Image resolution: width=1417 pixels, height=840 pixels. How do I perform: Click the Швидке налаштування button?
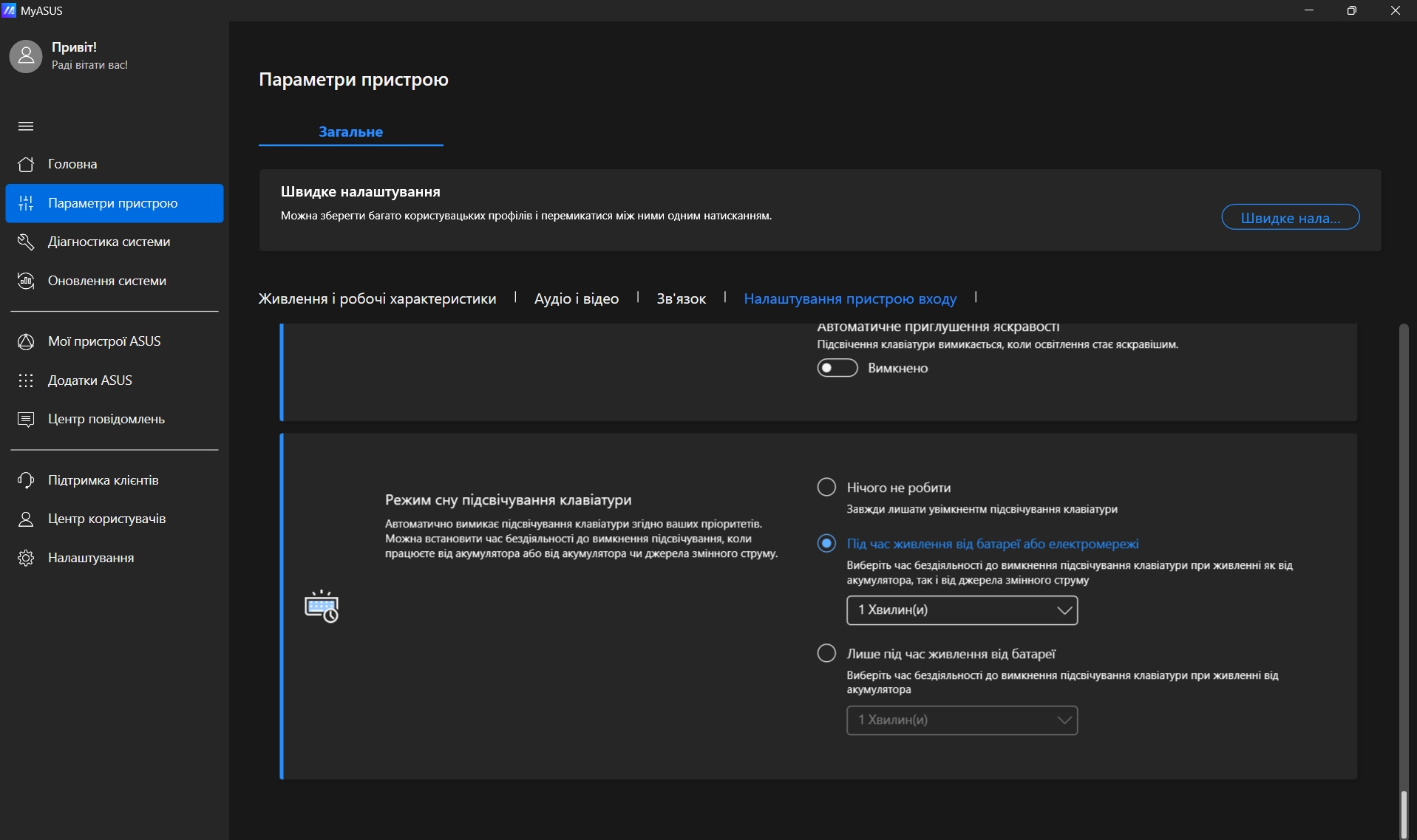(x=1290, y=217)
